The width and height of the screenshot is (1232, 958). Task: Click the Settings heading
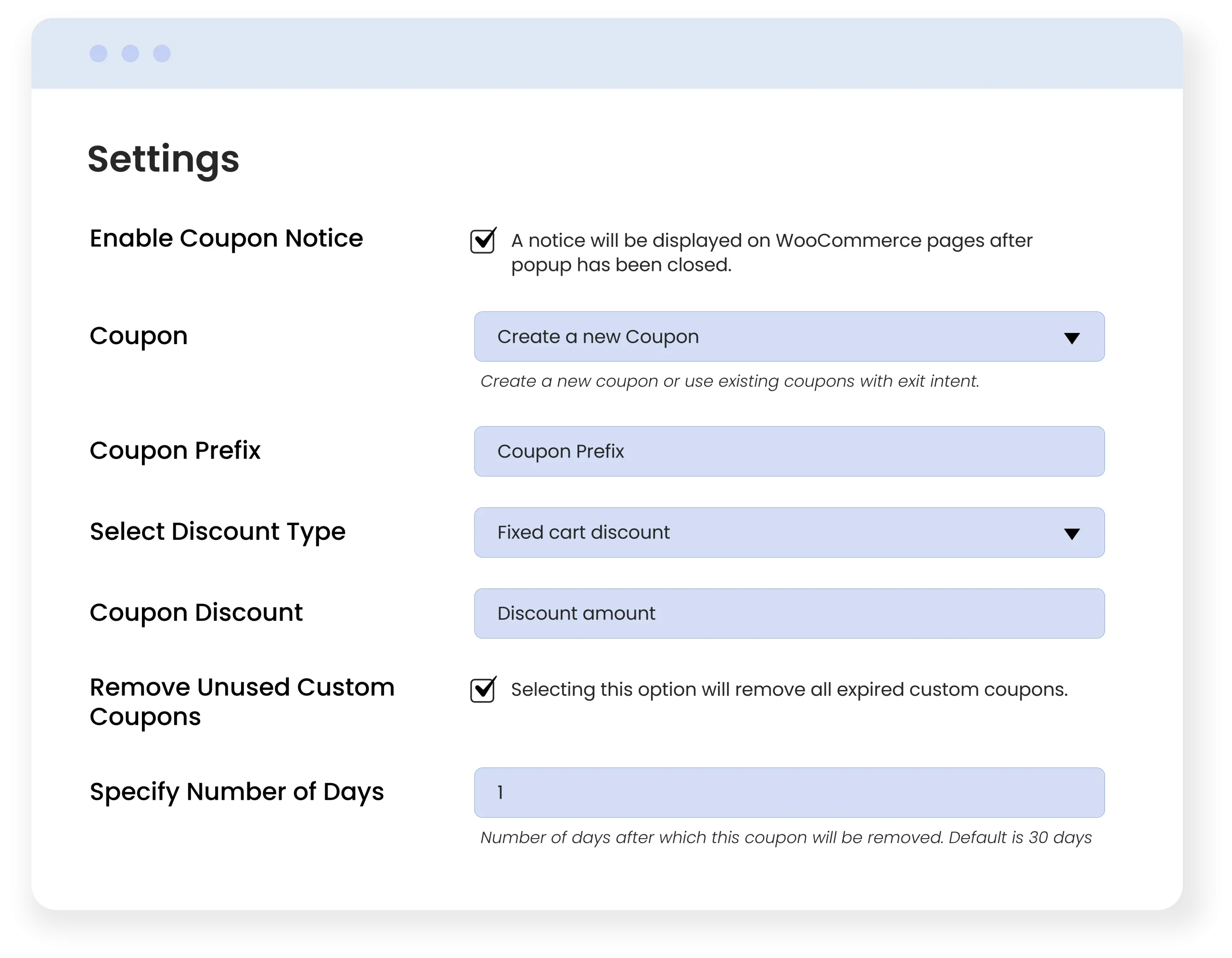click(164, 159)
